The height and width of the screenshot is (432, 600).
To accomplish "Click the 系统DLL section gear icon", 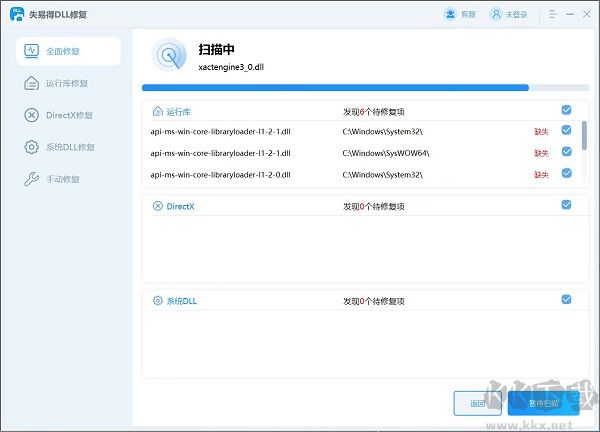I will click(x=157, y=300).
